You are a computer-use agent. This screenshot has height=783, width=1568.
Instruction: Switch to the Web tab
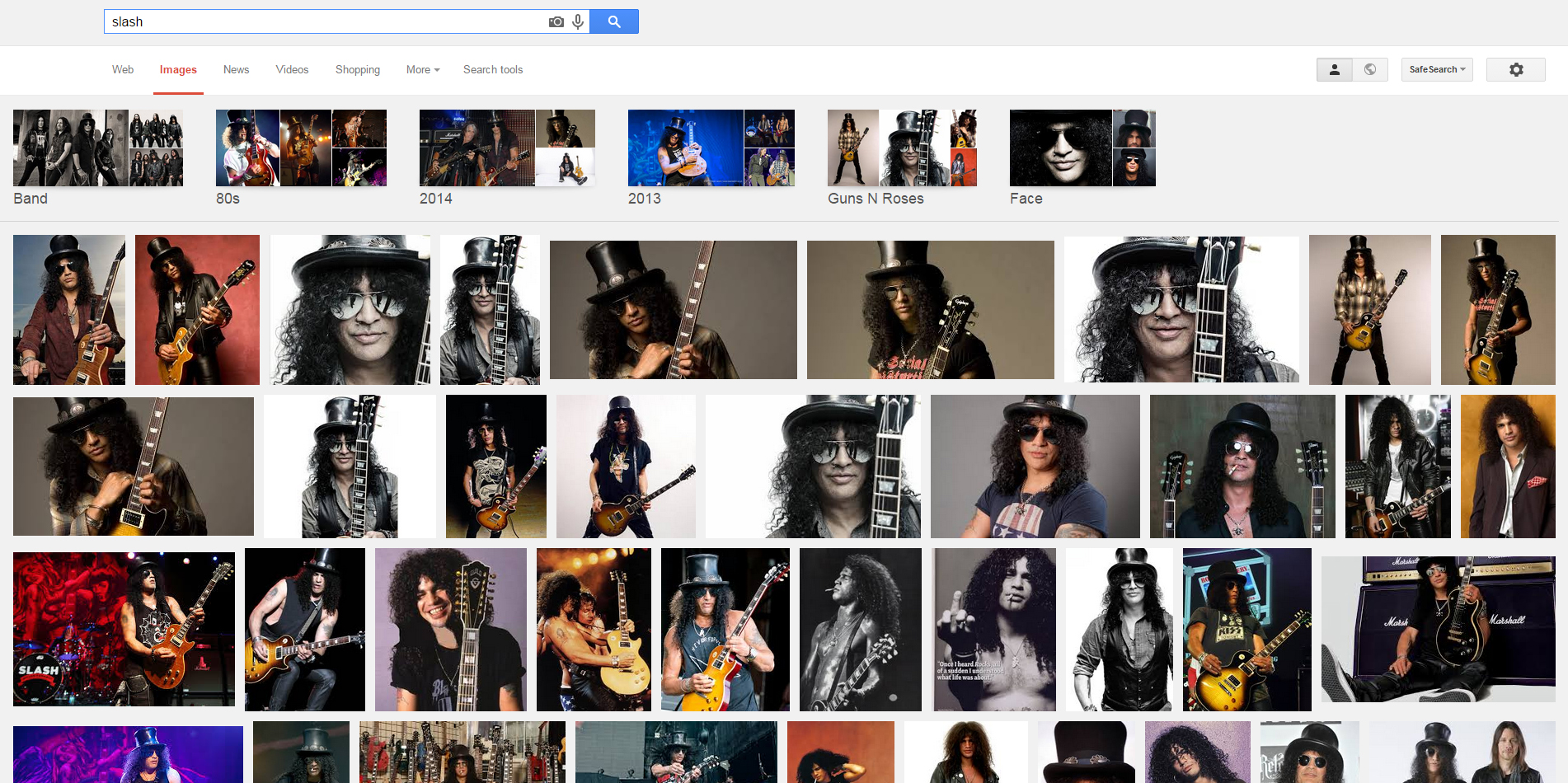click(123, 70)
